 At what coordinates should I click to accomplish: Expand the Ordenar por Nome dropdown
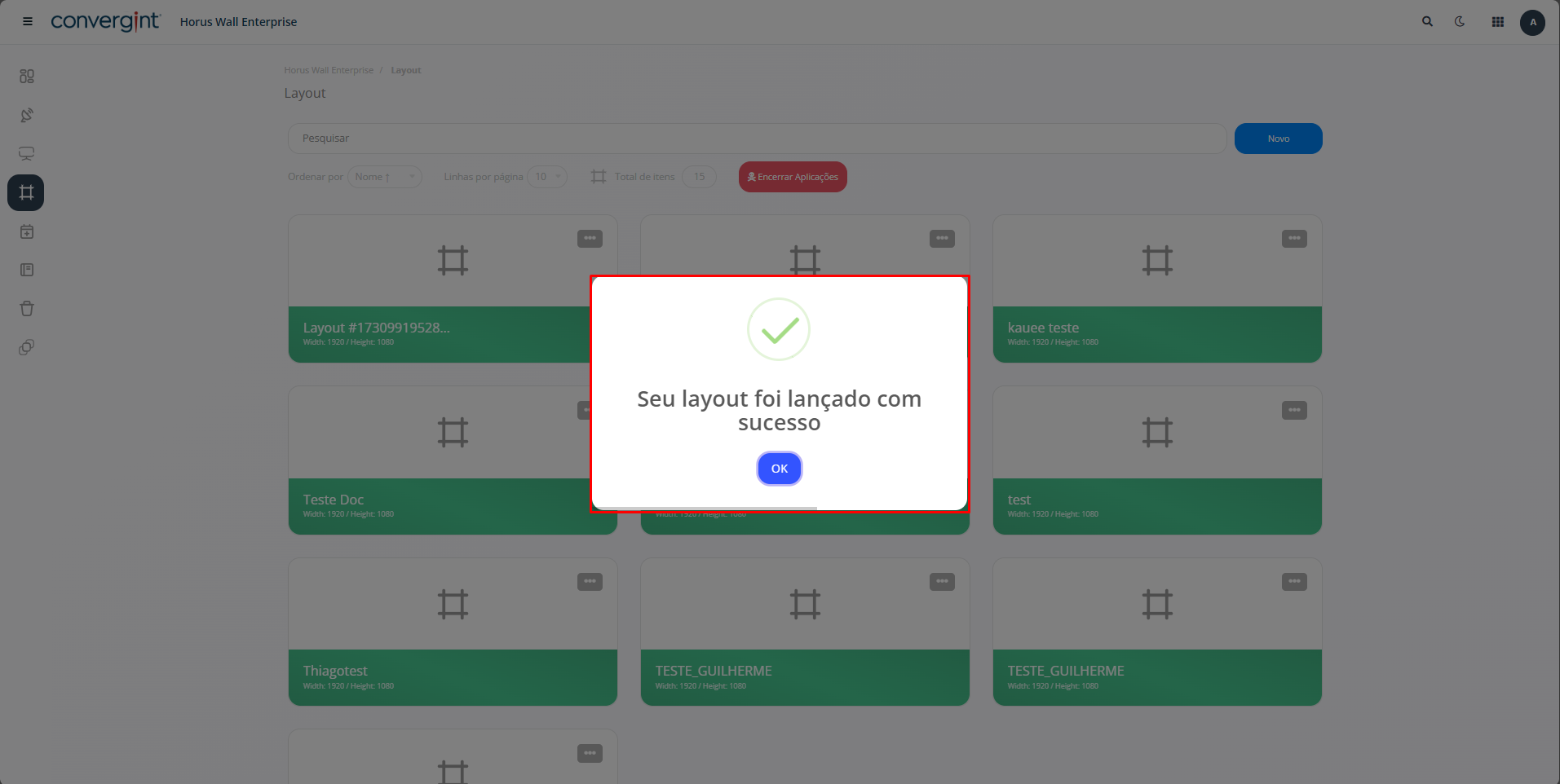(385, 177)
